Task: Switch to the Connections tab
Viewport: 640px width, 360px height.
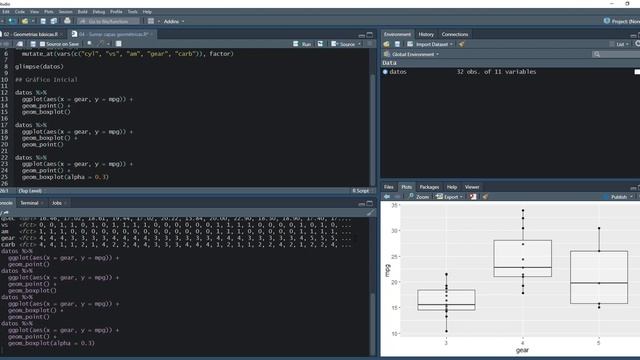Action: pos(455,34)
